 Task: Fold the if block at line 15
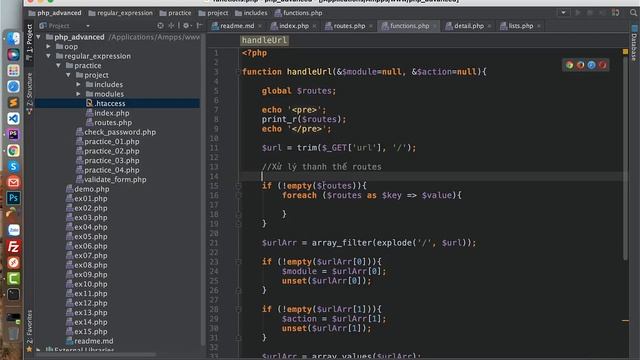pyautogui.click(x=238, y=186)
